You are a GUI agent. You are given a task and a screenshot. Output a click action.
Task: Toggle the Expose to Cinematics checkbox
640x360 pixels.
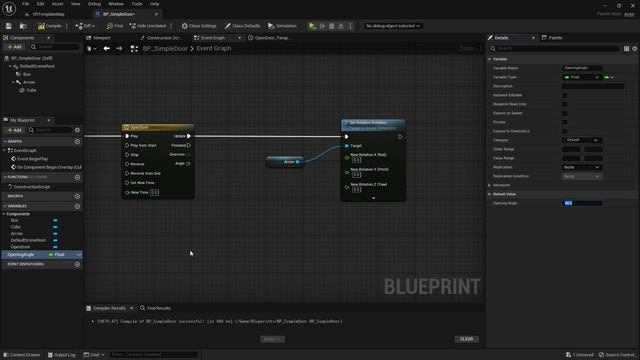(564, 131)
